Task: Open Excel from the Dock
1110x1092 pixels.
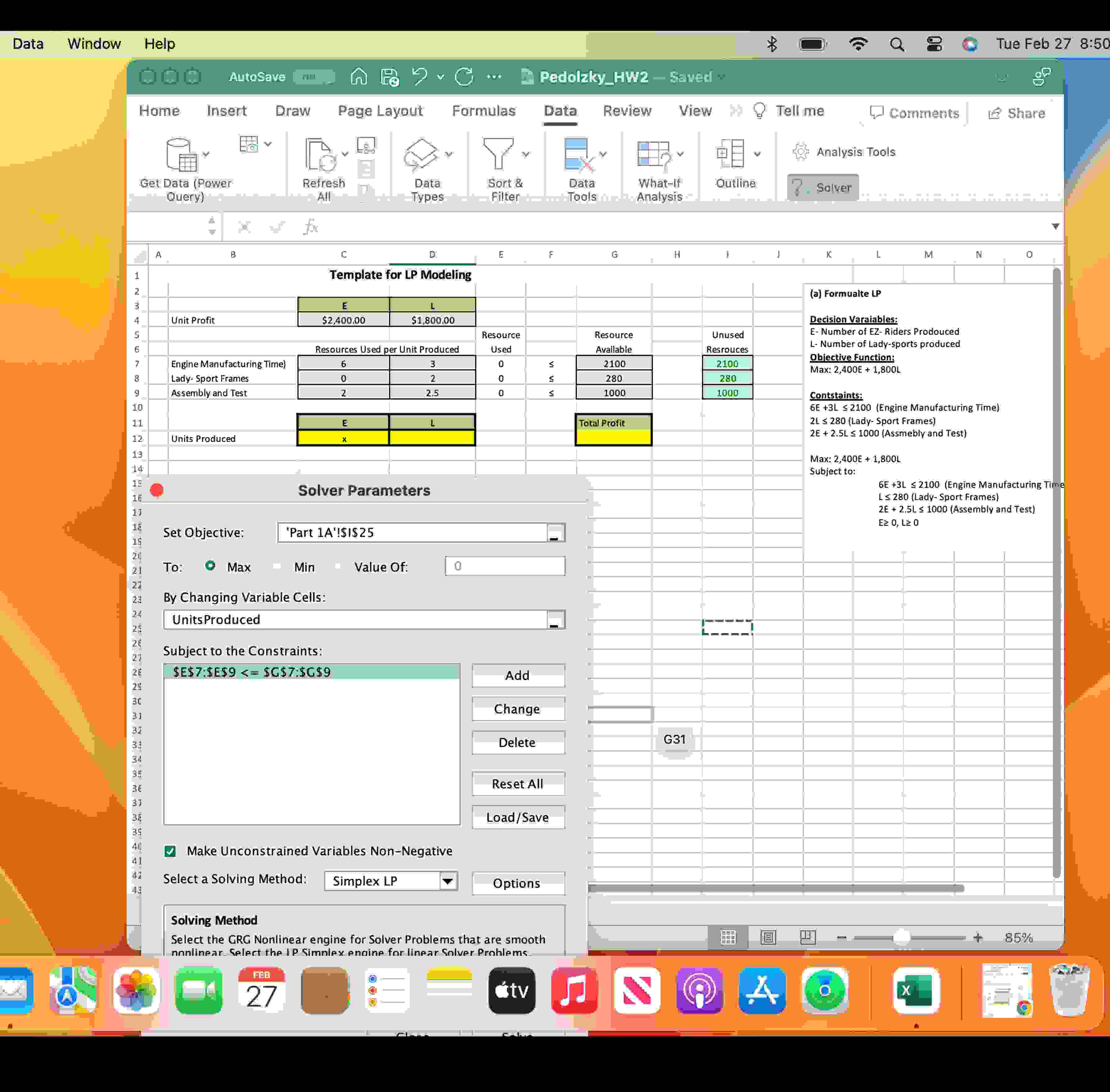Action: [916, 991]
